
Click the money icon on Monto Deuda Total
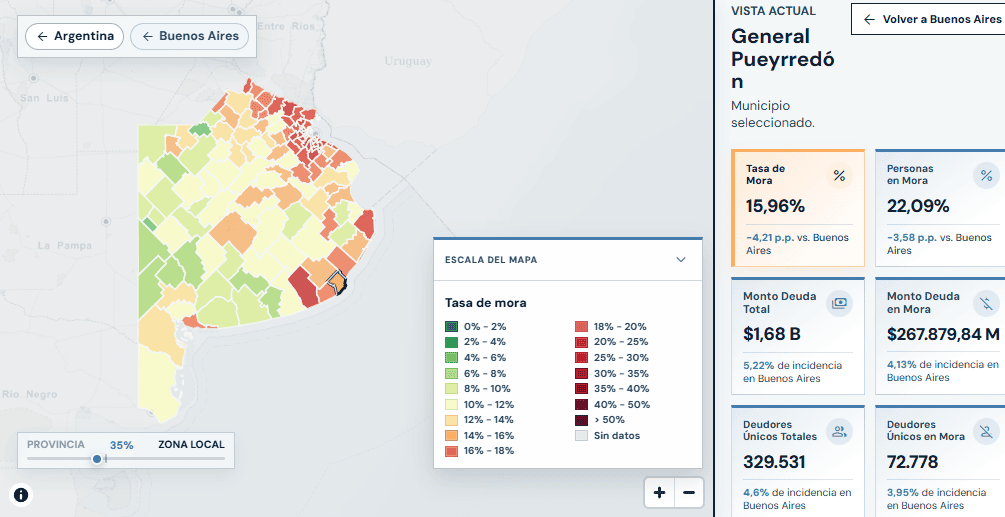point(839,303)
